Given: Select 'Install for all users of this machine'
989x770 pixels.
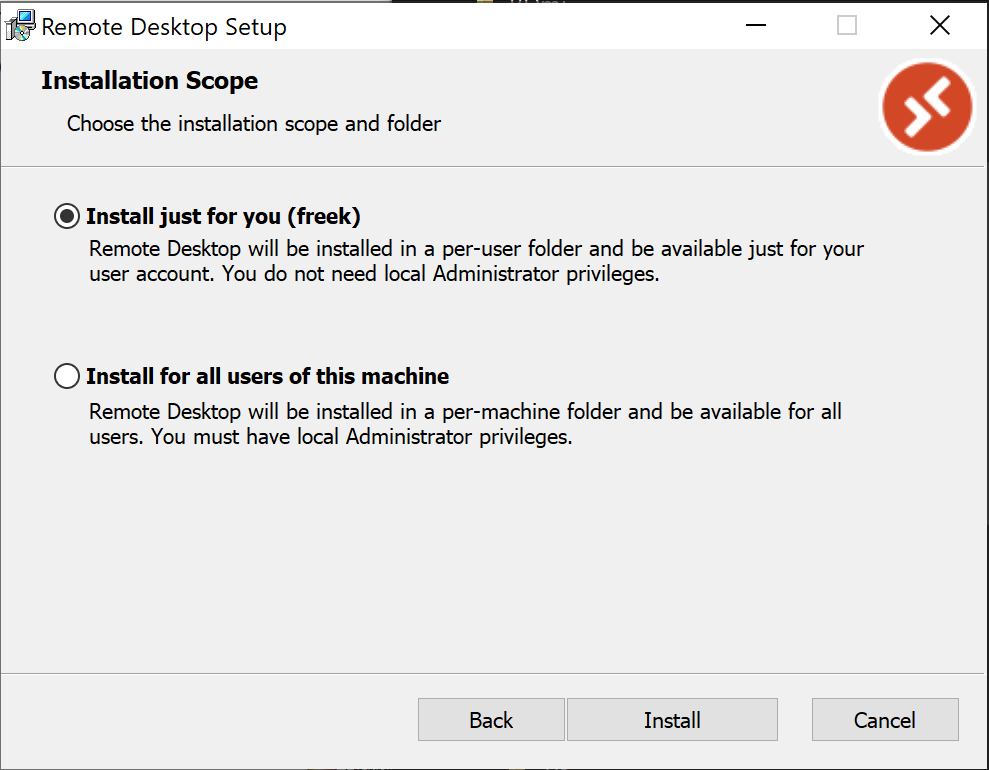Looking at the screenshot, I should (x=66, y=376).
